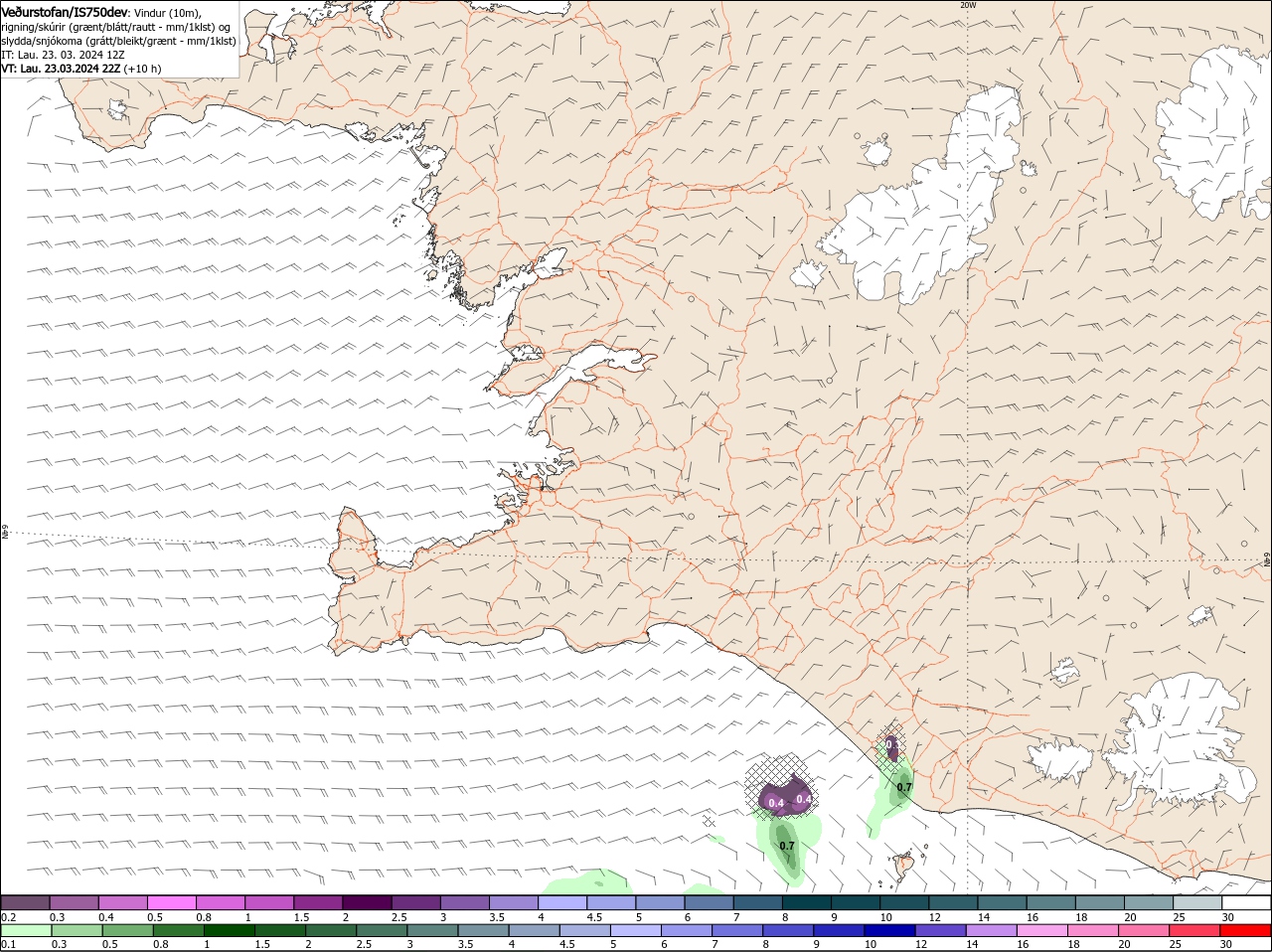Click the 25 label under the rain legend
This screenshot has width=1272, height=952.
(x=1176, y=944)
